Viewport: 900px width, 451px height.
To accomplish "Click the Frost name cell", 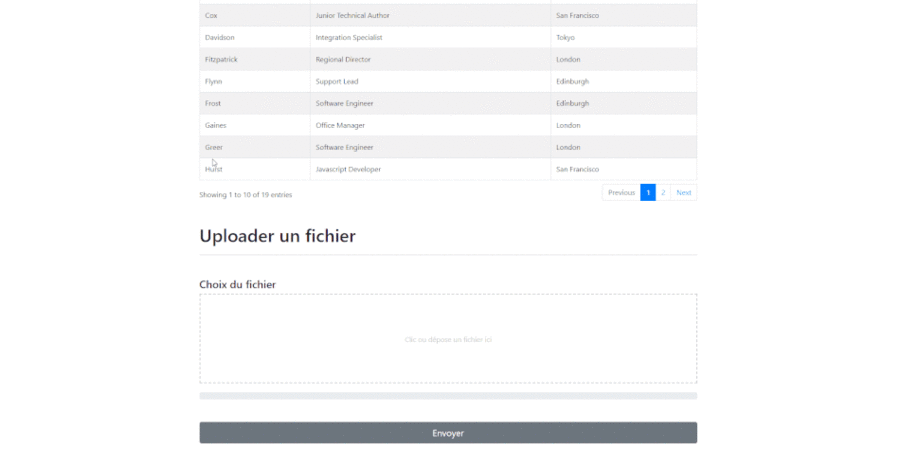I will click(213, 104).
